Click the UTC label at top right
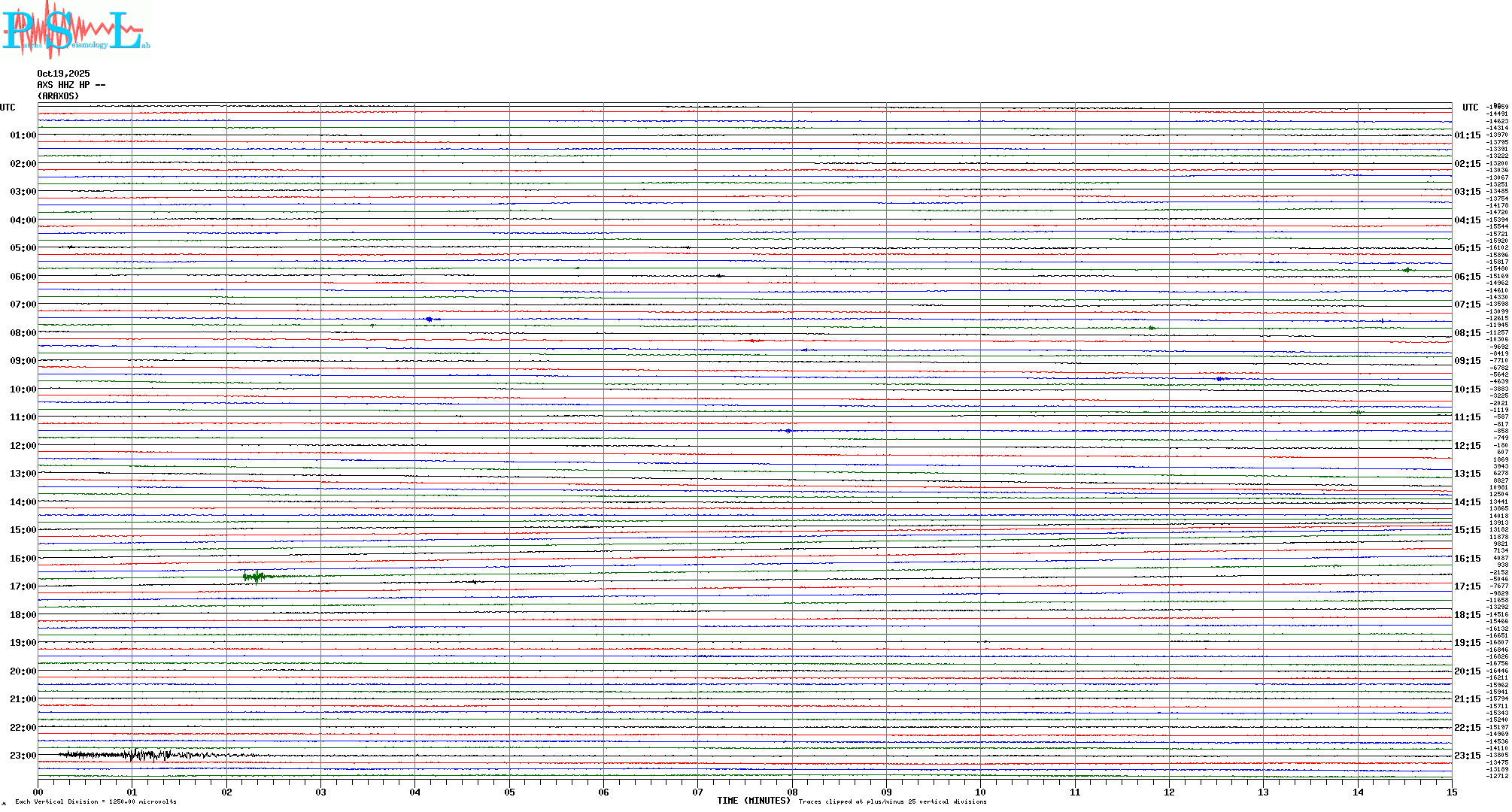Screen dimensions: 1512x812 coord(1470,108)
